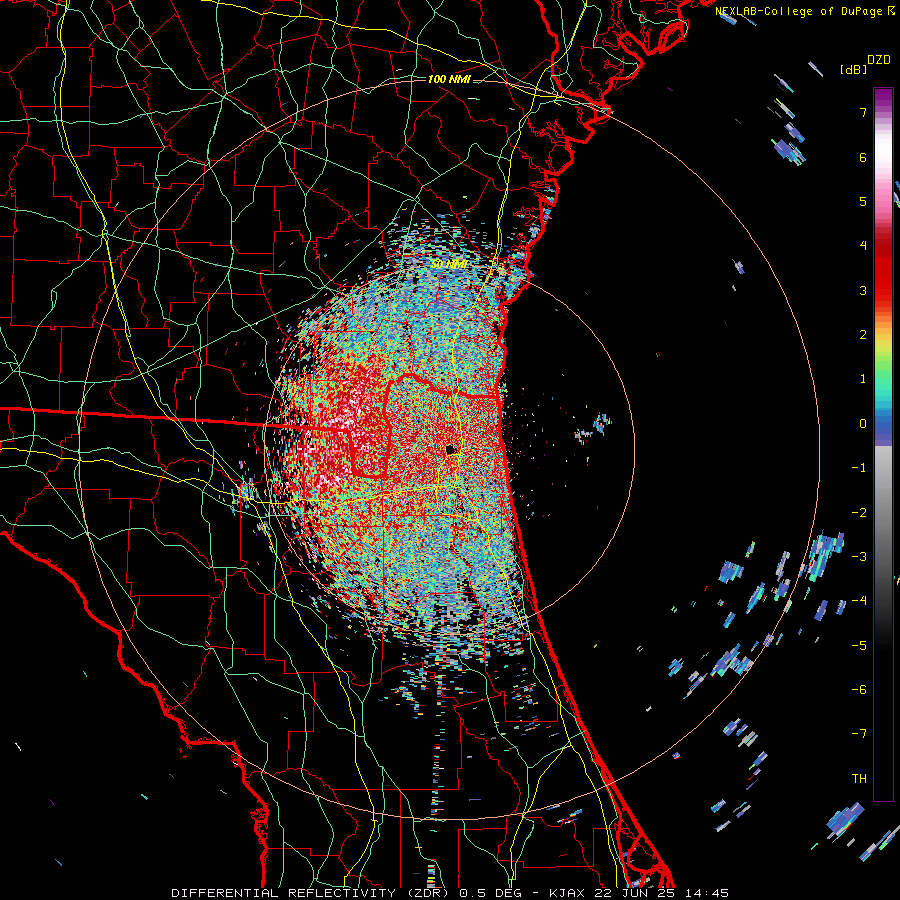Click the -1 value on the color scale

point(859,468)
